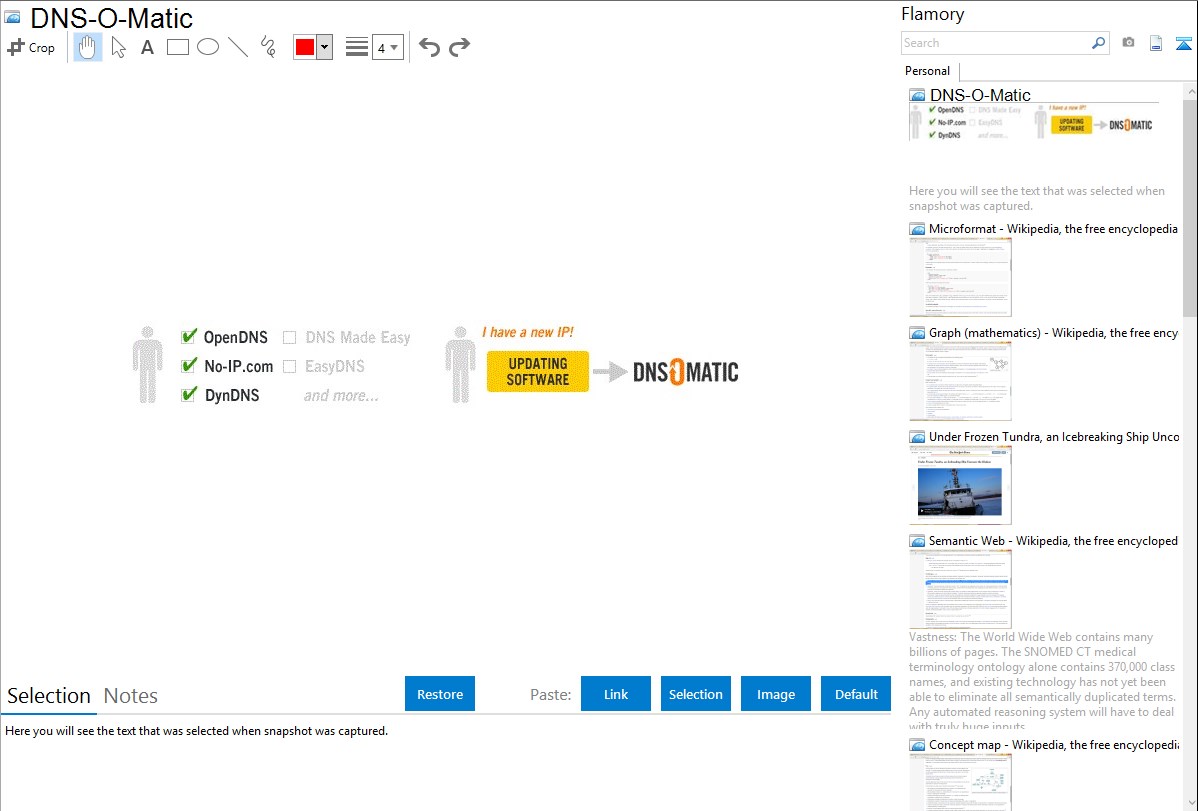The width and height of the screenshot is (1198, 811).
Task: Switch to the Notes tab
Action: coord(131,696)
